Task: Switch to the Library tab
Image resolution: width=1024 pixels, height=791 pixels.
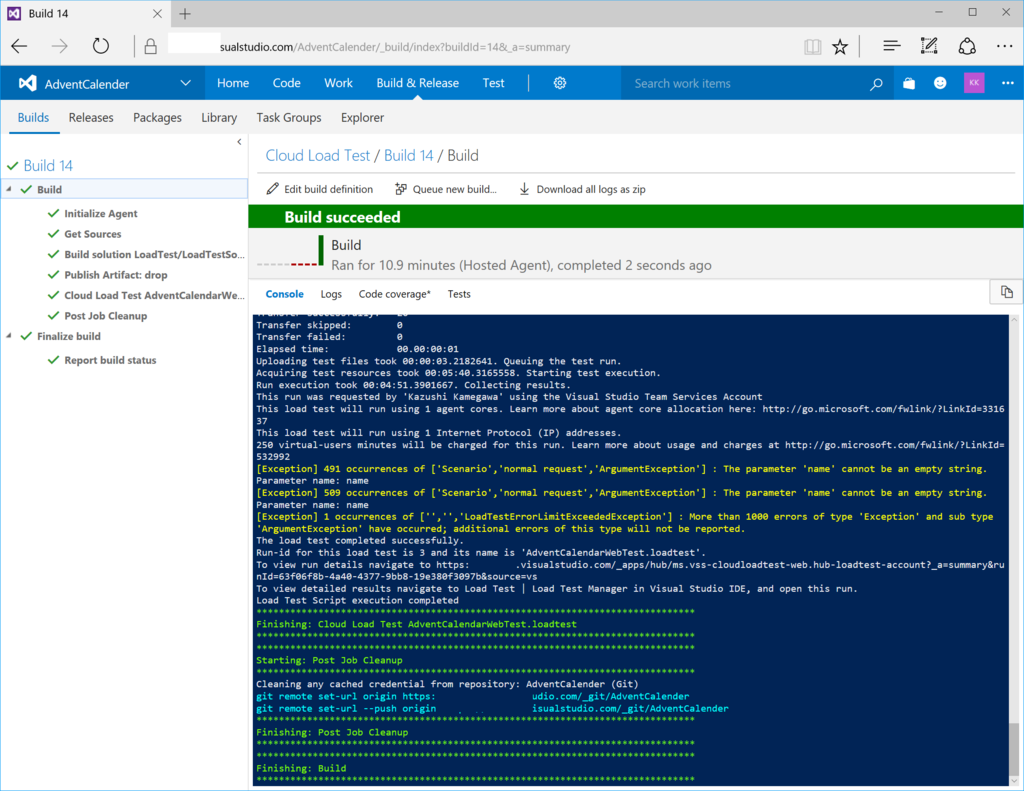Action: click(x=219, y=118)
